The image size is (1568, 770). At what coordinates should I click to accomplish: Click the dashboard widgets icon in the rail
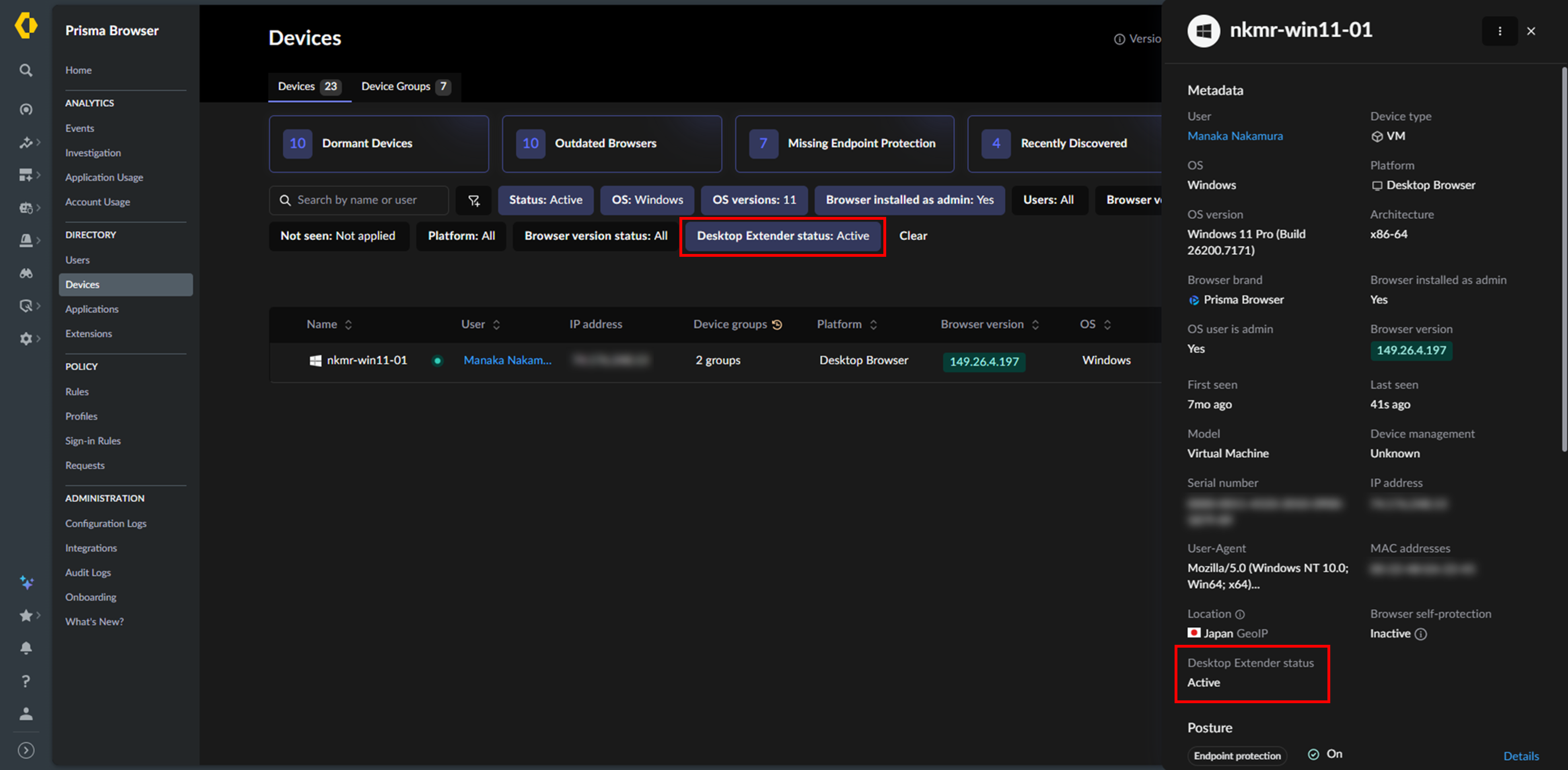[x=26, y=175]
